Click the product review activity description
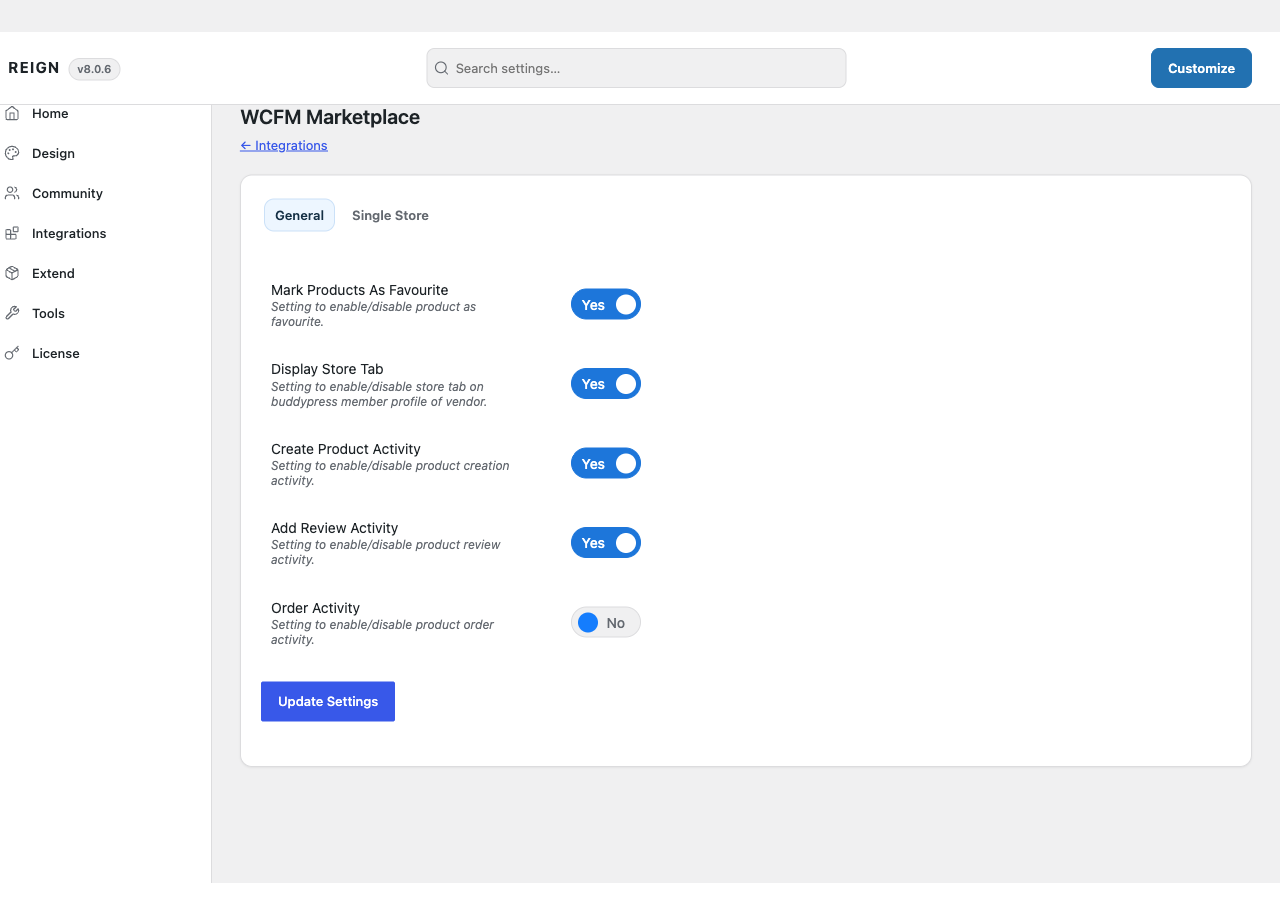This screenshot has width=1280, height=900. pyautogui.click(x=386, y=552)
